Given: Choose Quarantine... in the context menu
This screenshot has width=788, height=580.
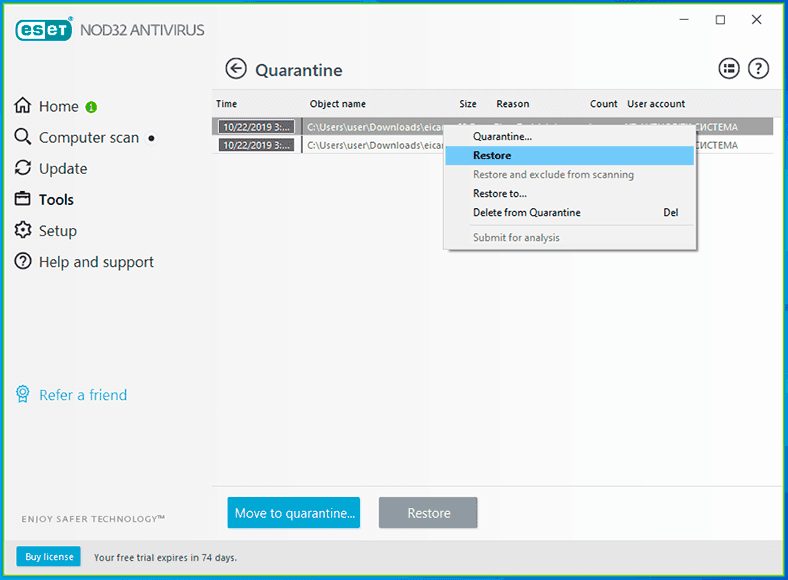Looking at the screenshot, I should click(569, 136).
